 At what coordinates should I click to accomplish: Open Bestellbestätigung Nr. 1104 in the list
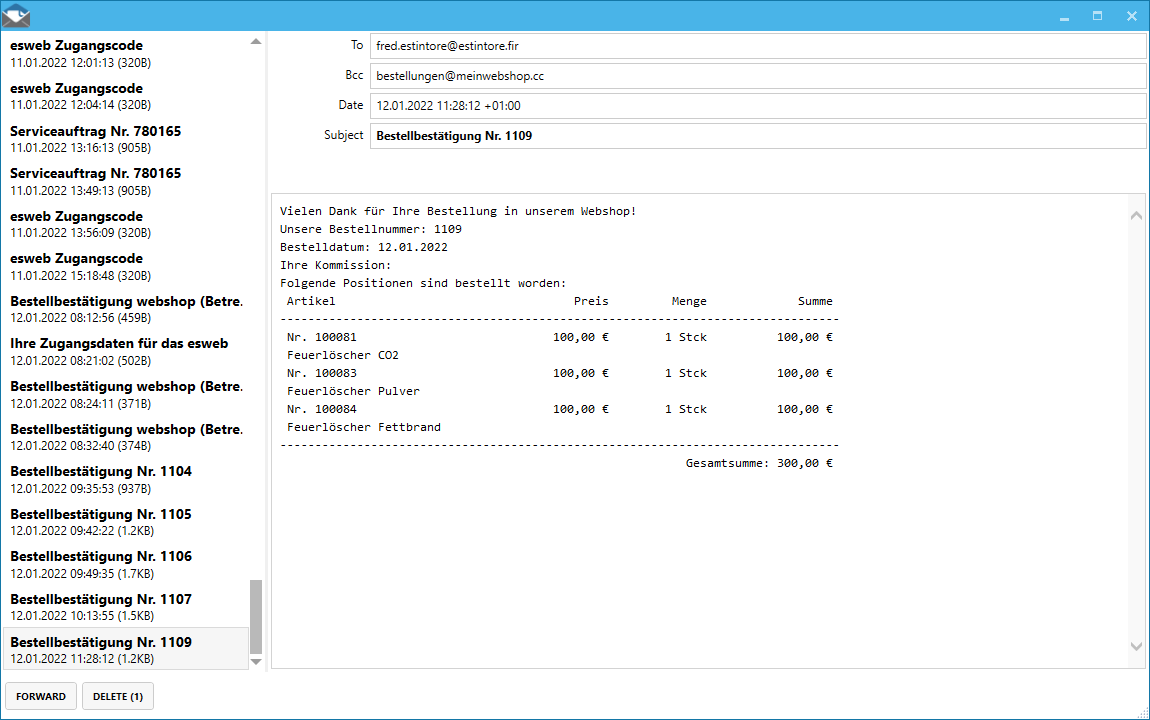pos(126,480)
